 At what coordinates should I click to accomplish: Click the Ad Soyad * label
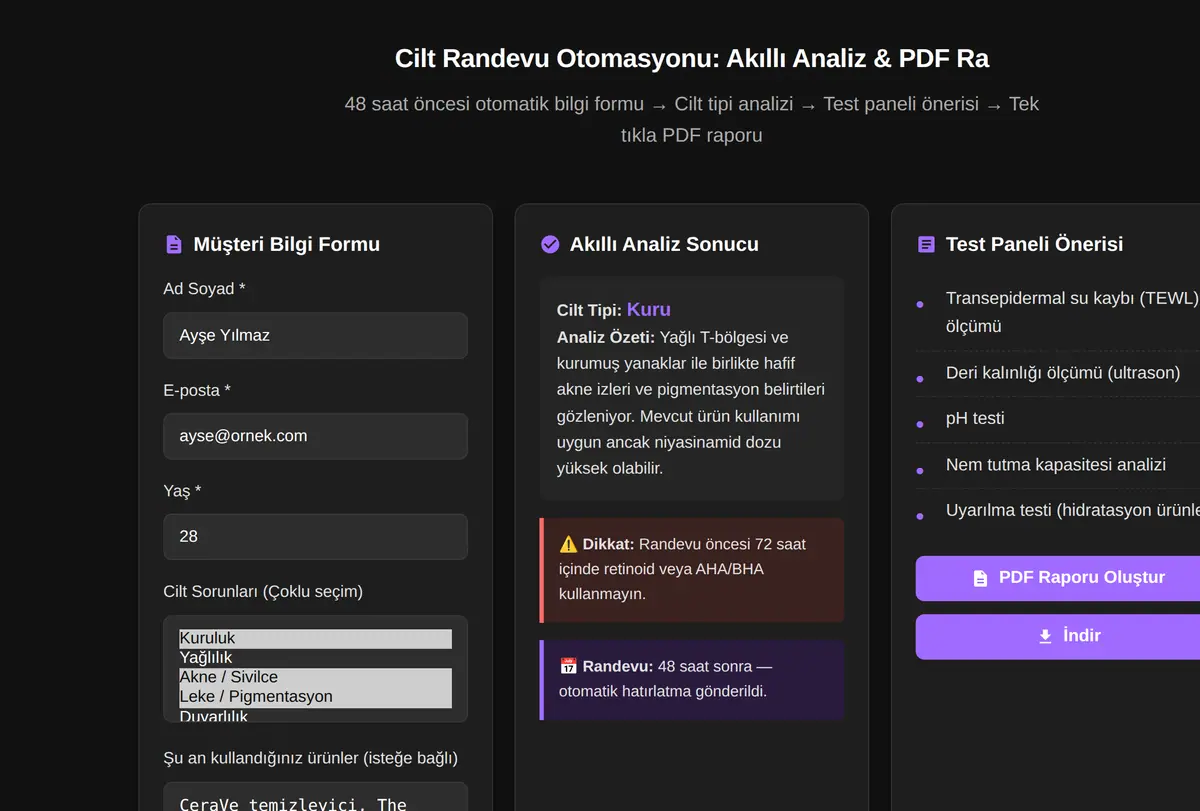point(204,289)
